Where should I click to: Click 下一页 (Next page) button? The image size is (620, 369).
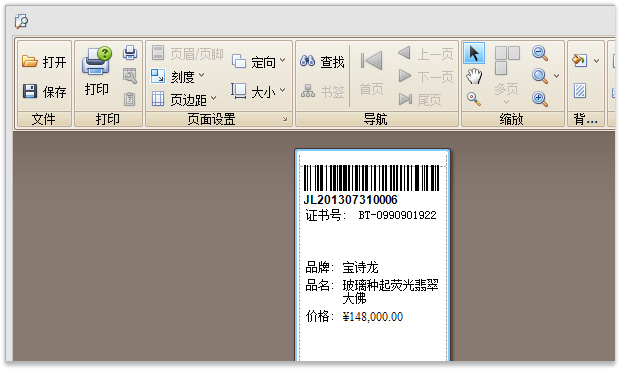(425, 76)
